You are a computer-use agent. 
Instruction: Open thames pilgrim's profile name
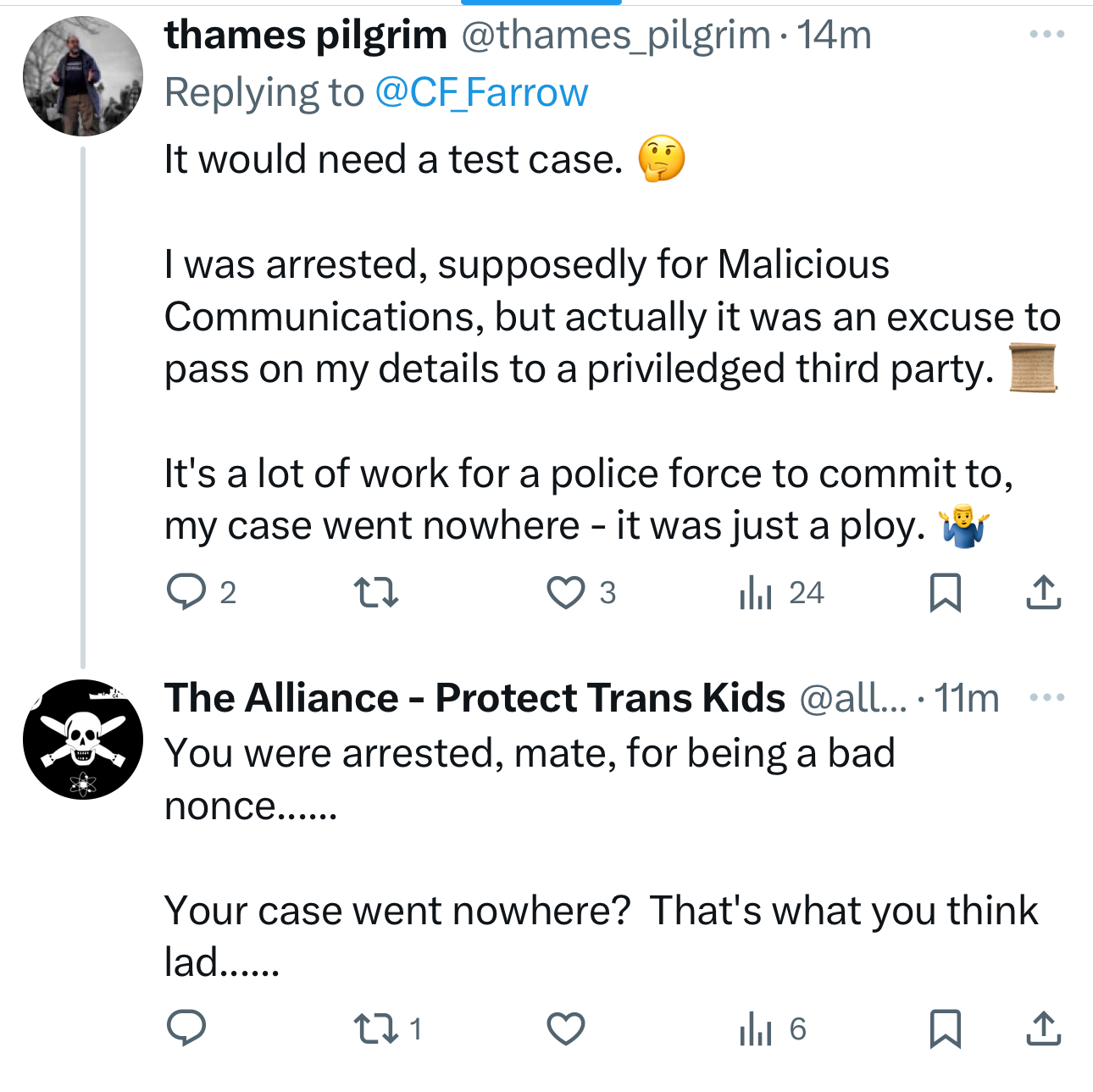point(305,35)
